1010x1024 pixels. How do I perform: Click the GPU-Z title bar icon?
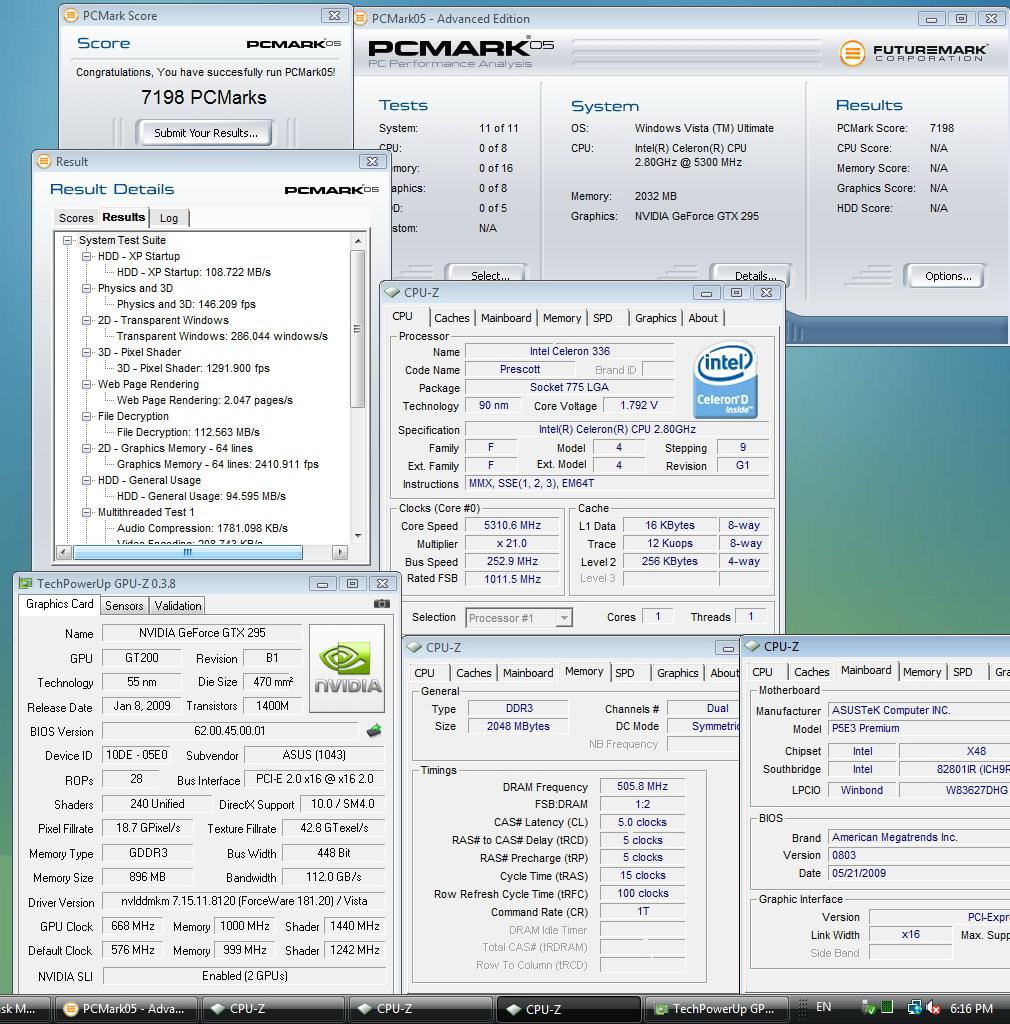[x=25, y=583]
